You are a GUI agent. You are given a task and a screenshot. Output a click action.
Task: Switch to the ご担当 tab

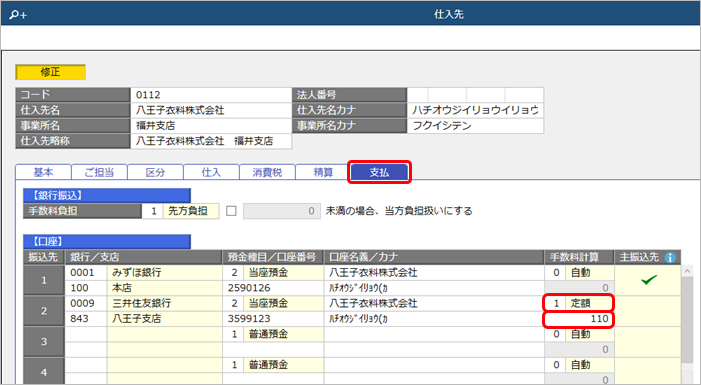tap(99, 172)
